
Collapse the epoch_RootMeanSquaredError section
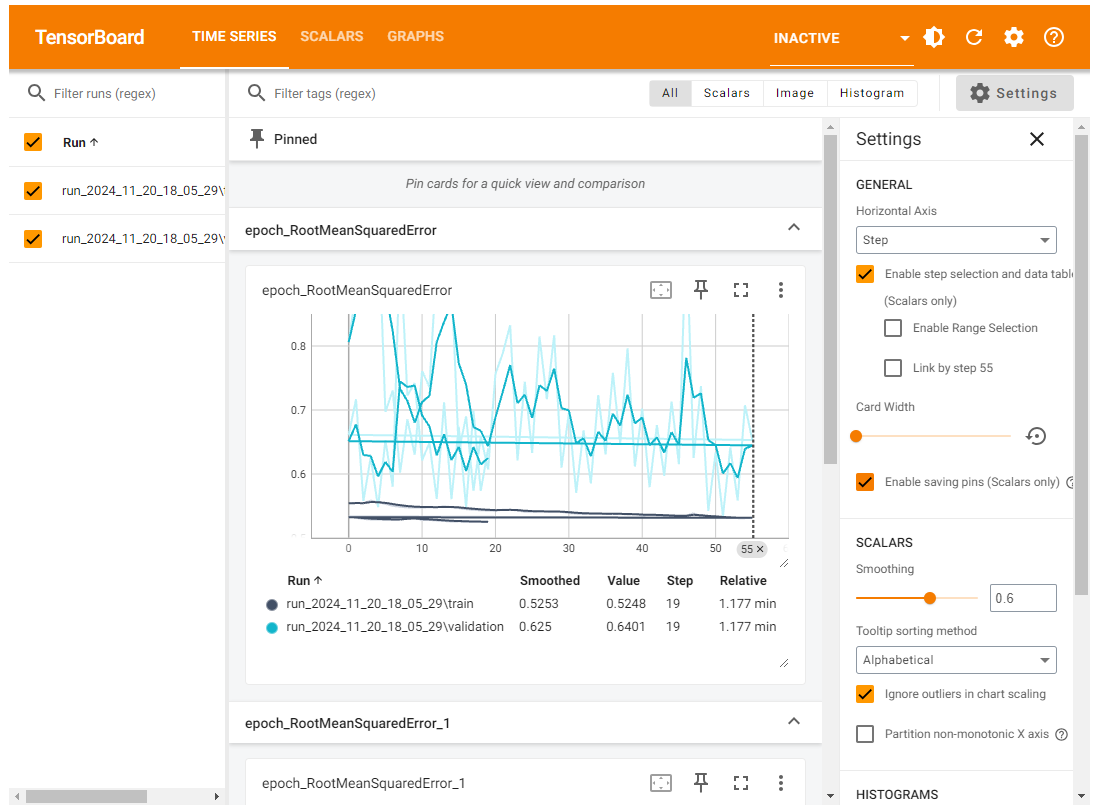tap(794, 228)
